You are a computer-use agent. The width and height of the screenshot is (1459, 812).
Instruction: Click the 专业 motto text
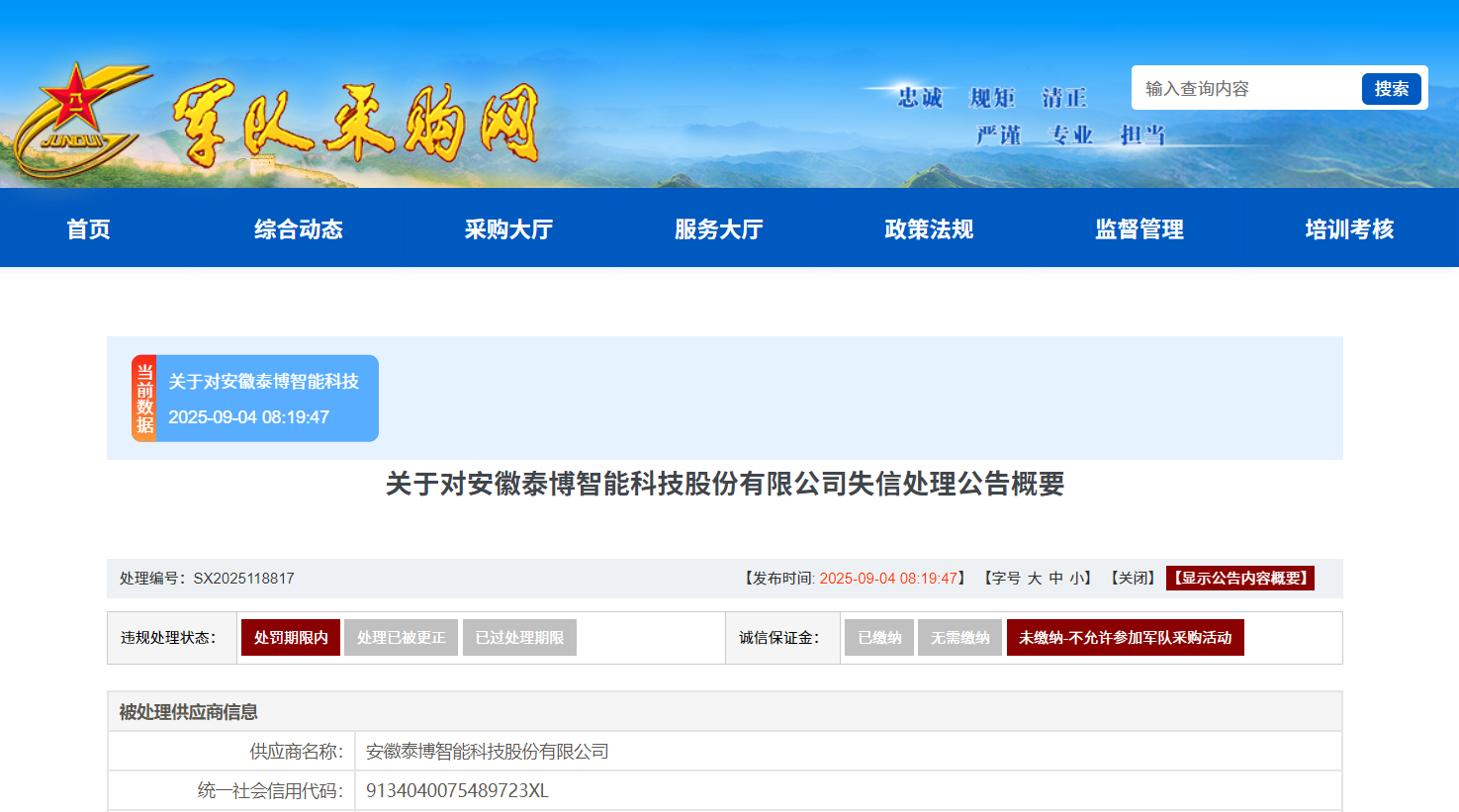tap(1070, 135)
